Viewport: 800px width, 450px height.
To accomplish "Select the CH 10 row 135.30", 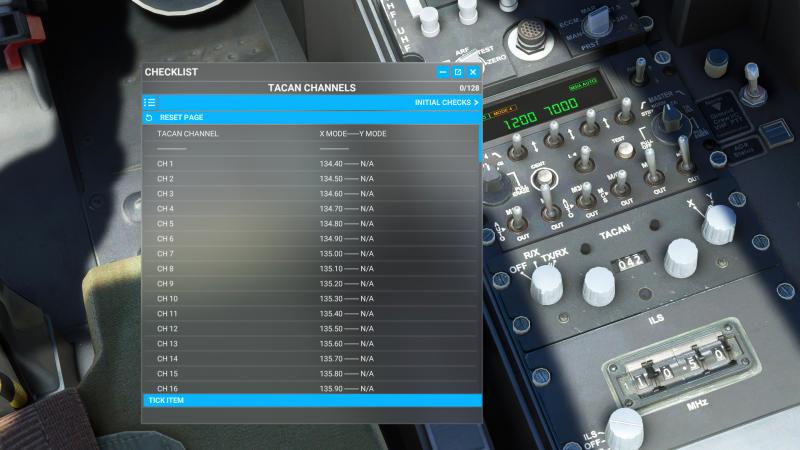I will (x=310, y=298).
